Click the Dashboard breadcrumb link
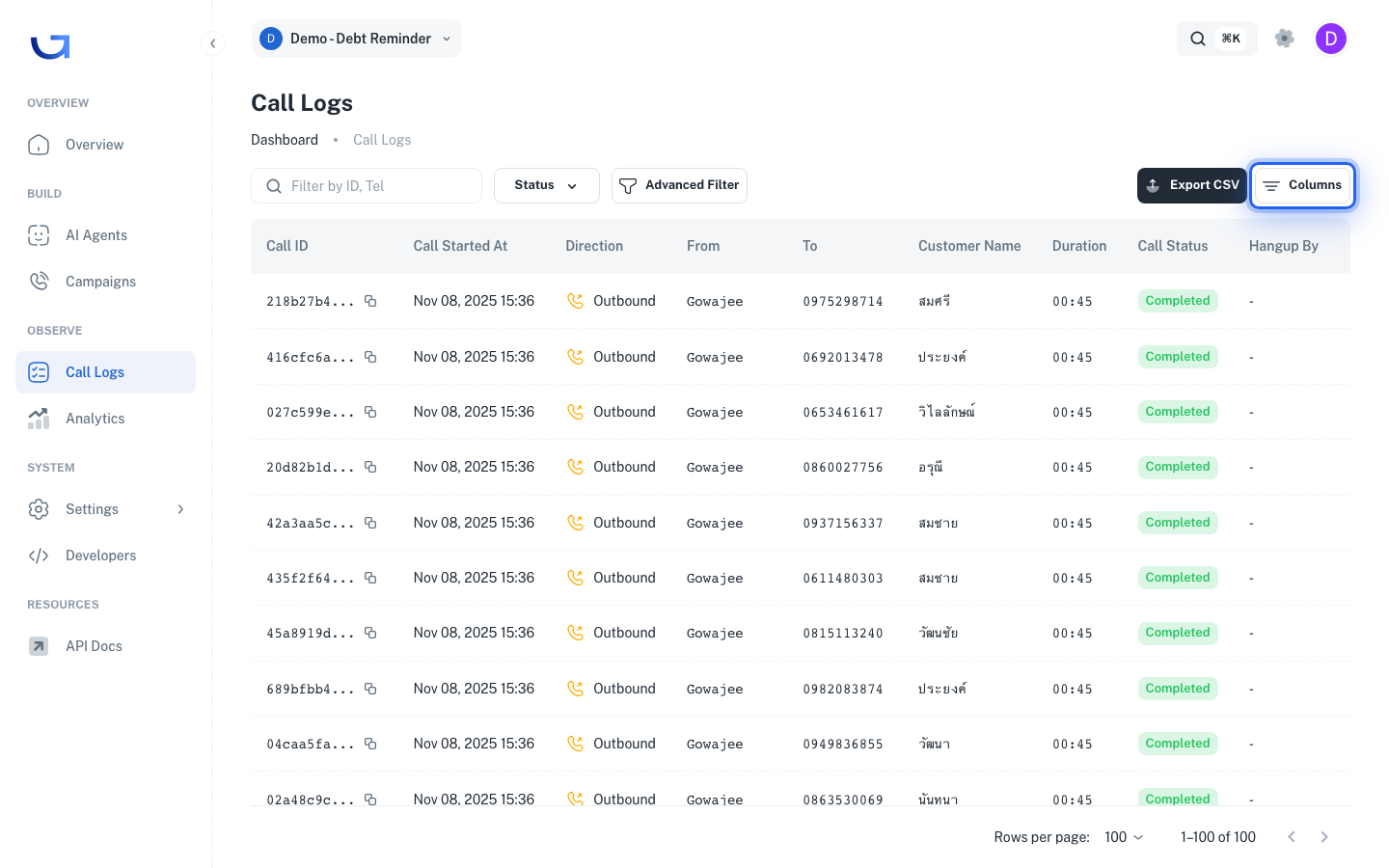 [285, 140]
